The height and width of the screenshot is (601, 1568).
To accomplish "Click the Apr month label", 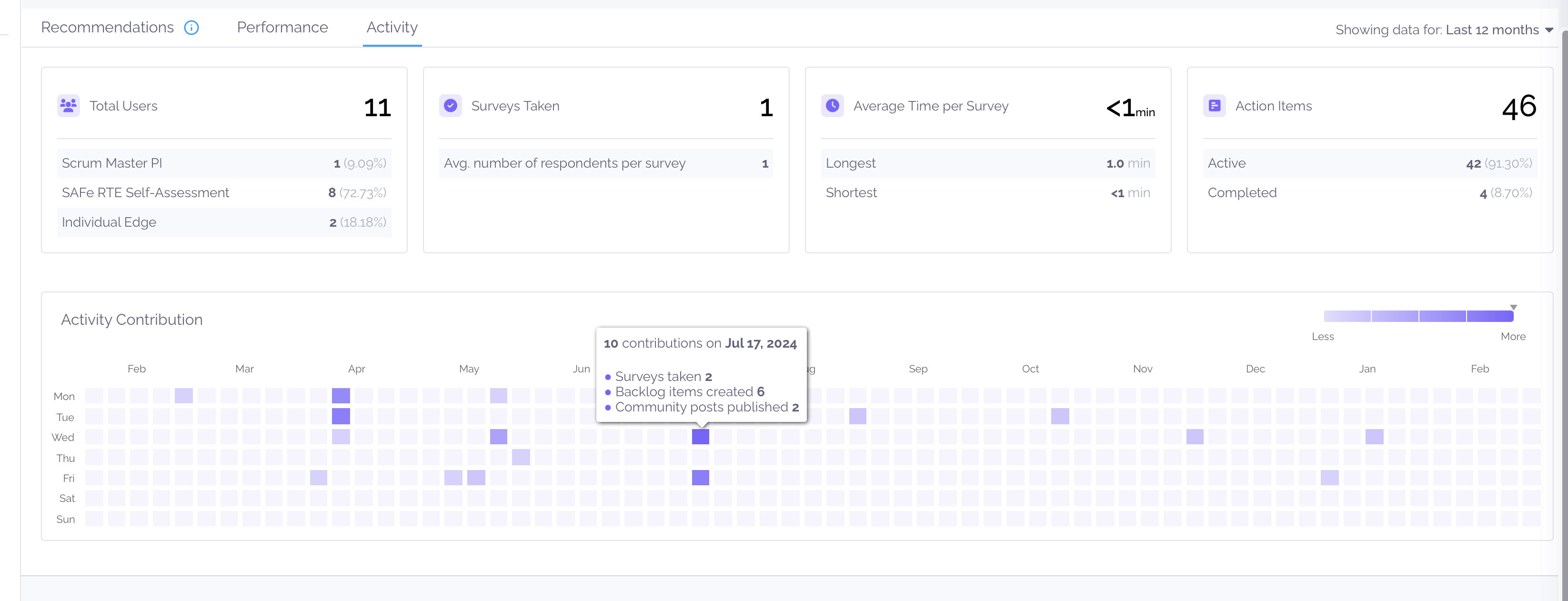I will (x=357, y=369).
